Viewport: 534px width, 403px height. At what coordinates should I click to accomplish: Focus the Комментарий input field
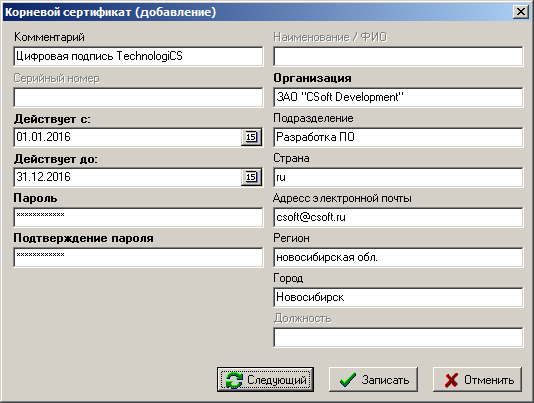(x=138, y=56)
